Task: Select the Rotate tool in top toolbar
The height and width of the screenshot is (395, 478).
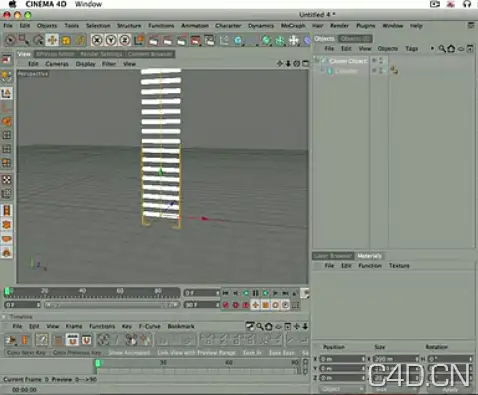Action: pyautogui.click(x=80, y=40)
